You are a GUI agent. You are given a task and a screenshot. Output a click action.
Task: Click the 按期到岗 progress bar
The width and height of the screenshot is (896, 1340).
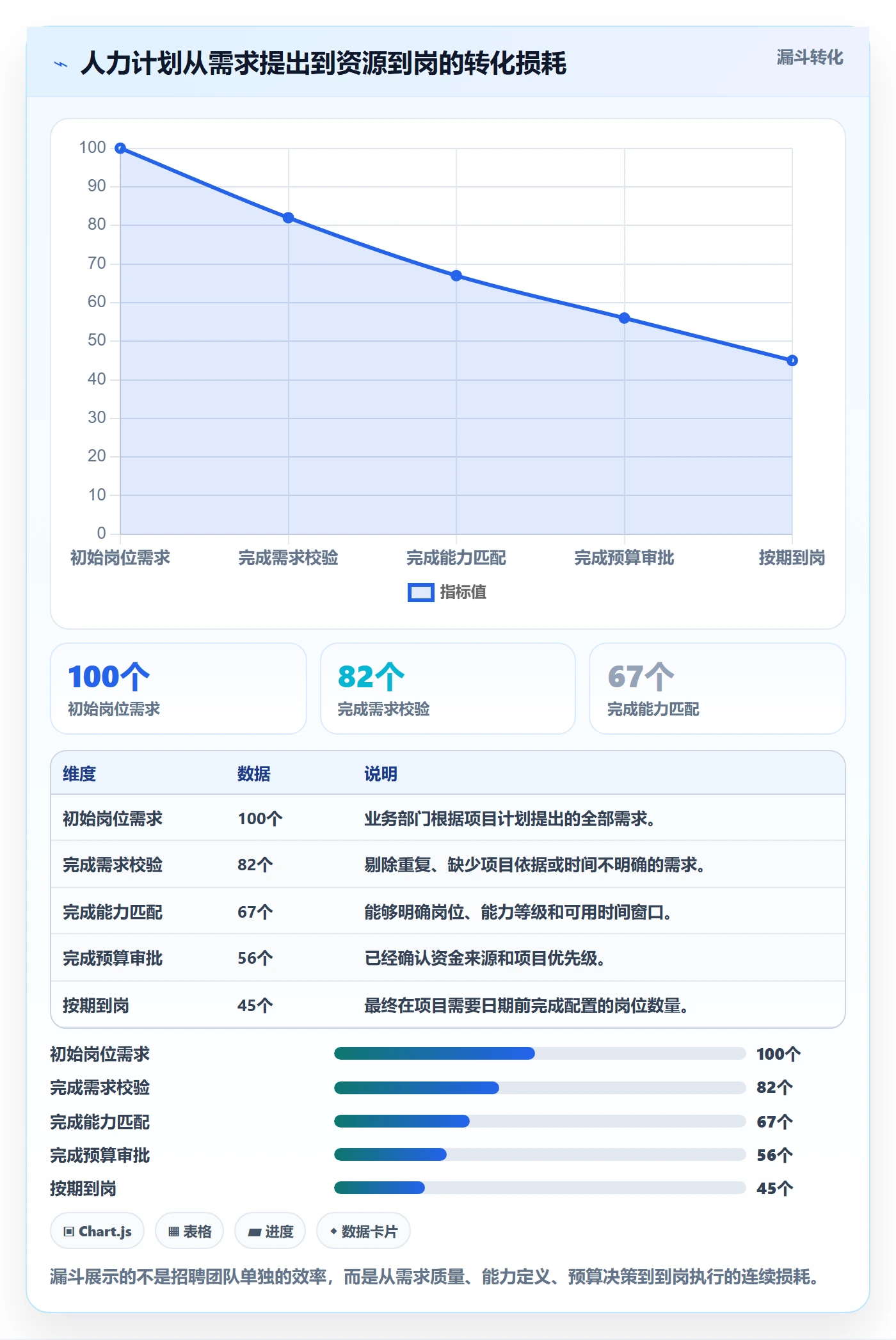(x=540, y=1188)
